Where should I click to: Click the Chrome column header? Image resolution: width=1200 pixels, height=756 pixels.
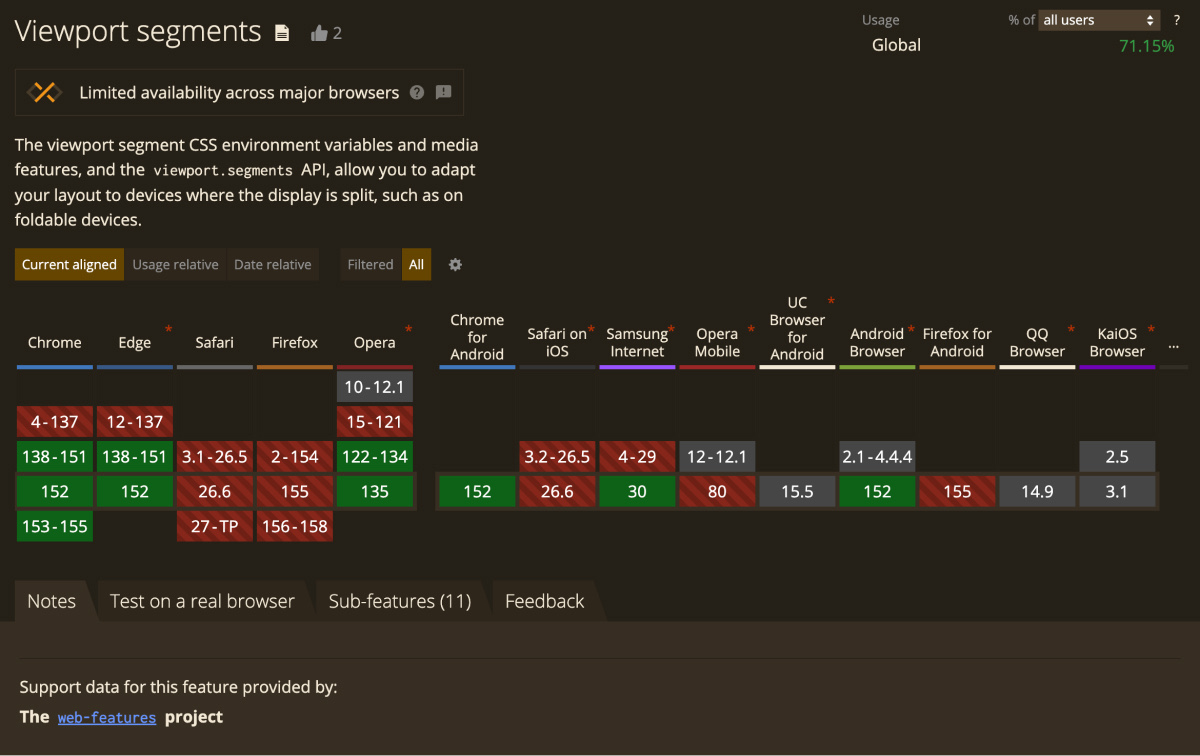pyautogui.click(x=55, y=342)
